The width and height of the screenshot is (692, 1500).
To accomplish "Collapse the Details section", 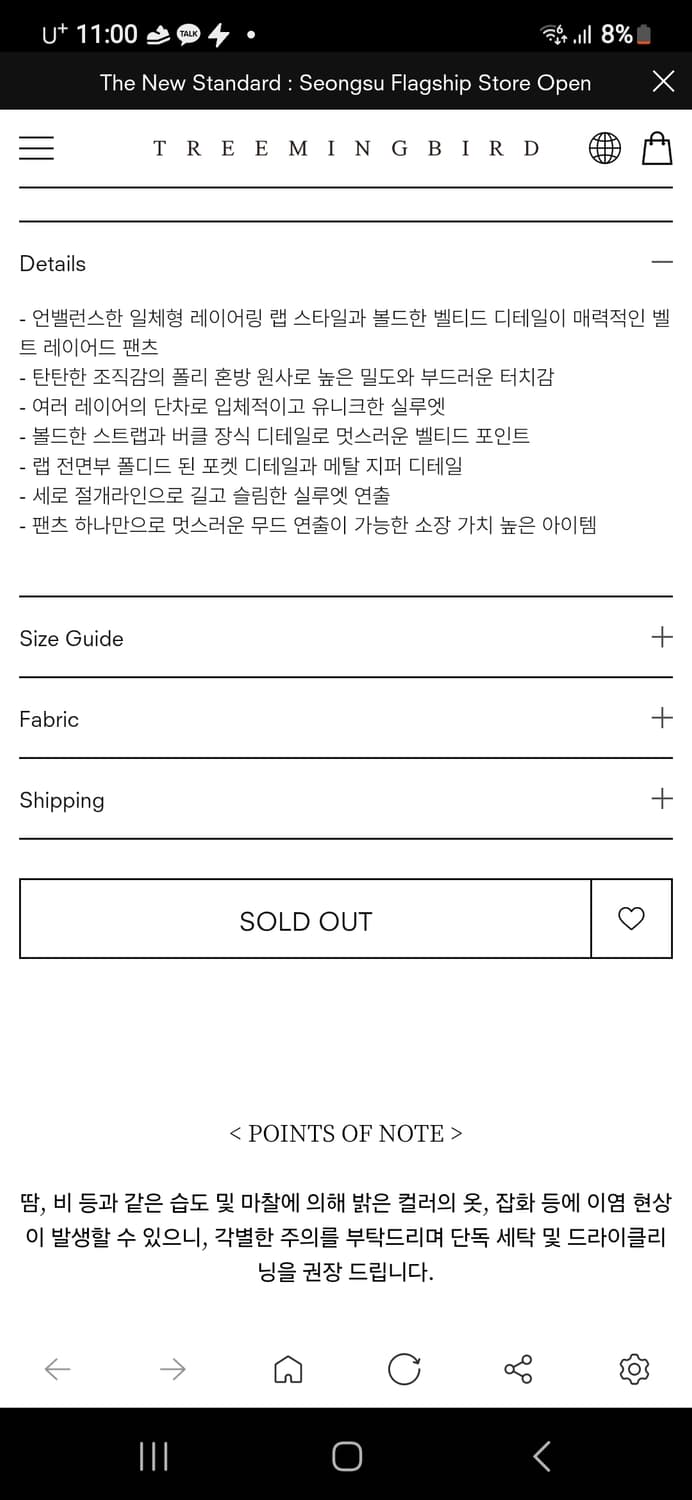I will [661, 263].
